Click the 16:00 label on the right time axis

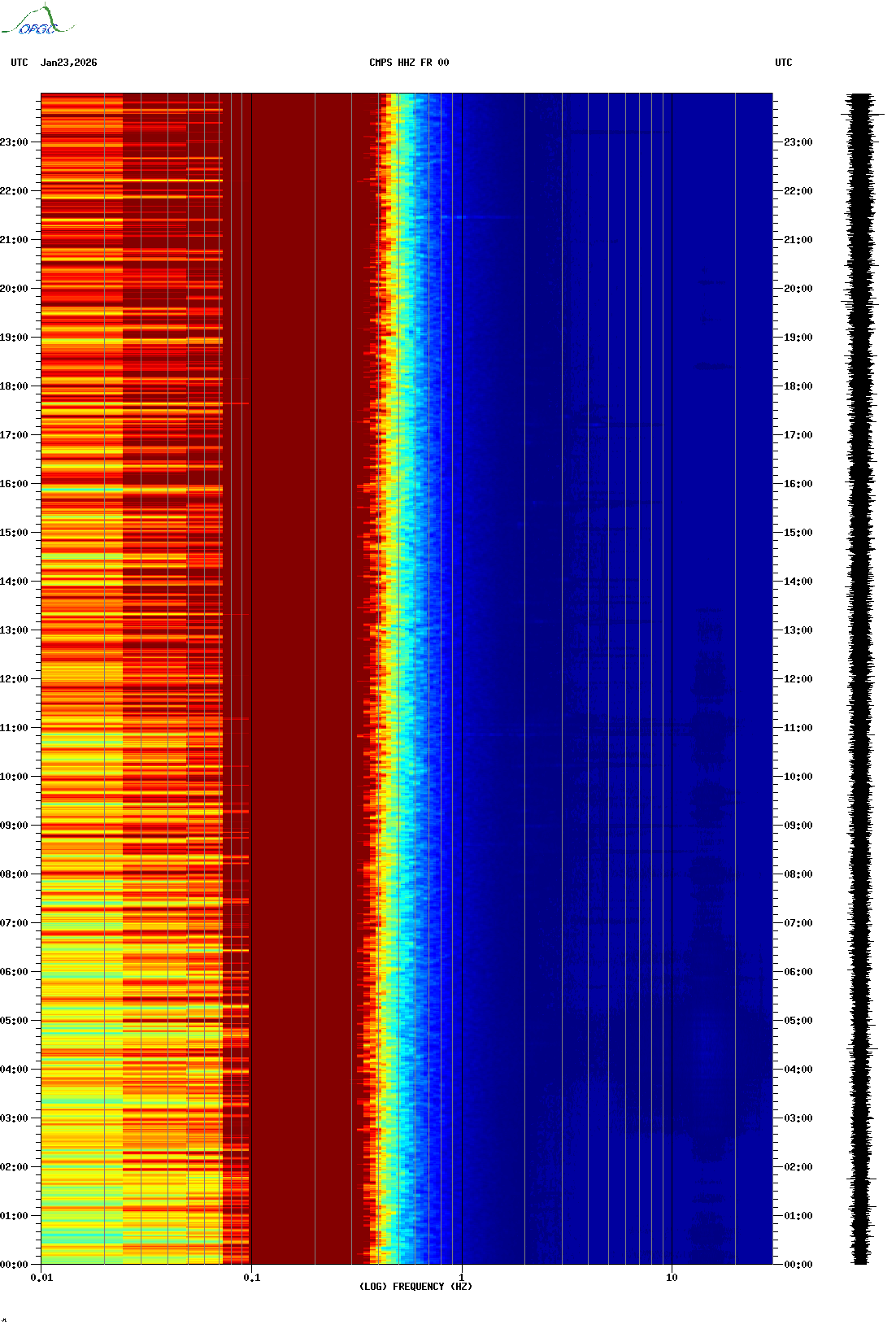coord(798,484)
